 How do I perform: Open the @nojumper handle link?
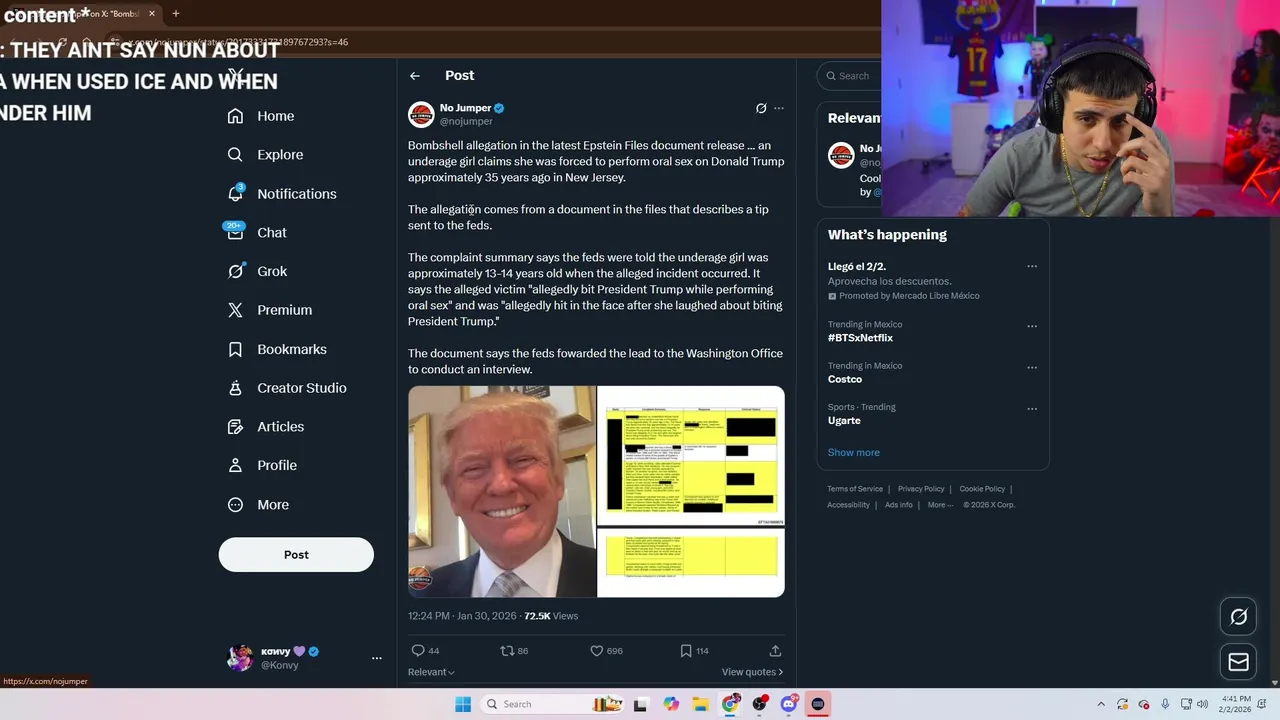tap(466, 121)
